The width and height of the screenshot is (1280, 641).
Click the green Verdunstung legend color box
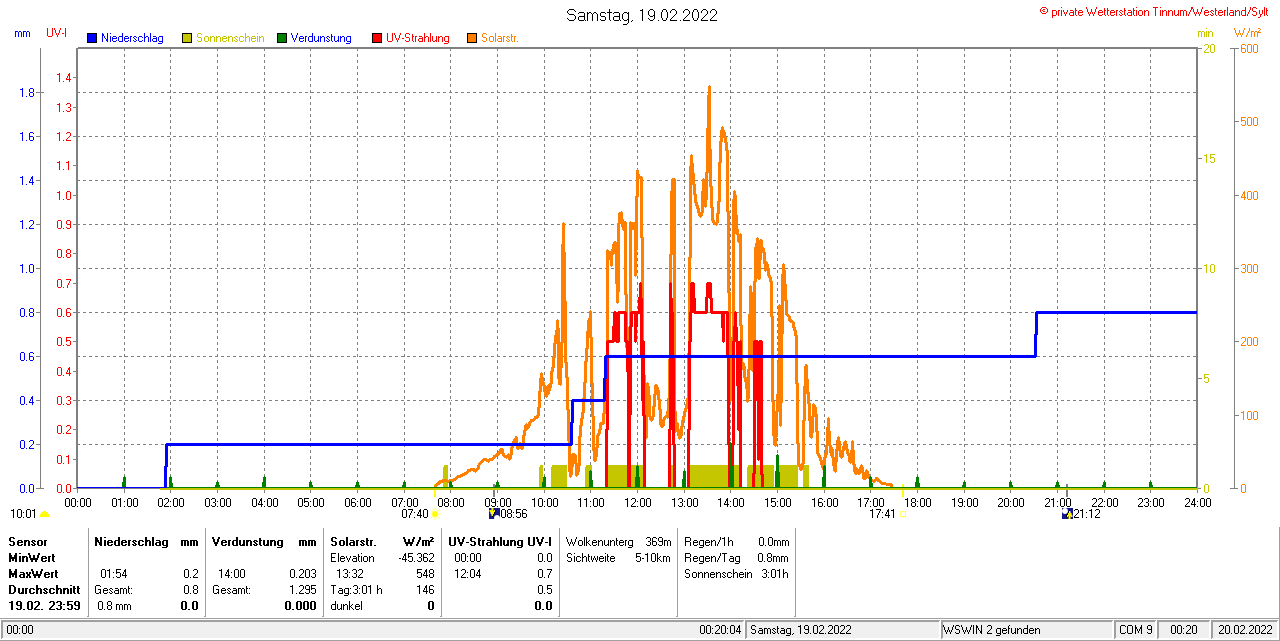[x=282, y=38]
